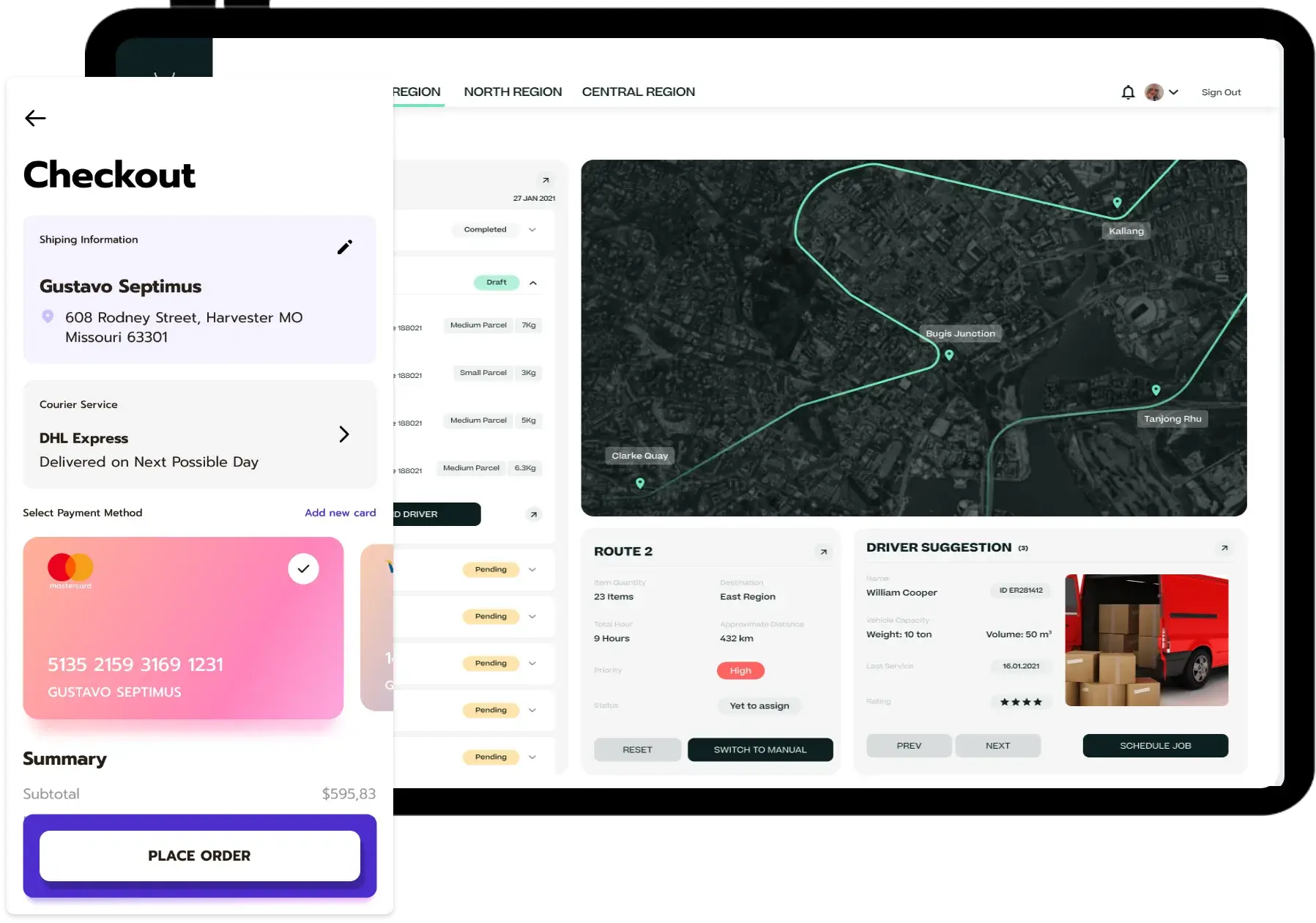1316x923 pixels.
Task: Click the Tanjong Rhu map pin
Action: point(1156,390)
